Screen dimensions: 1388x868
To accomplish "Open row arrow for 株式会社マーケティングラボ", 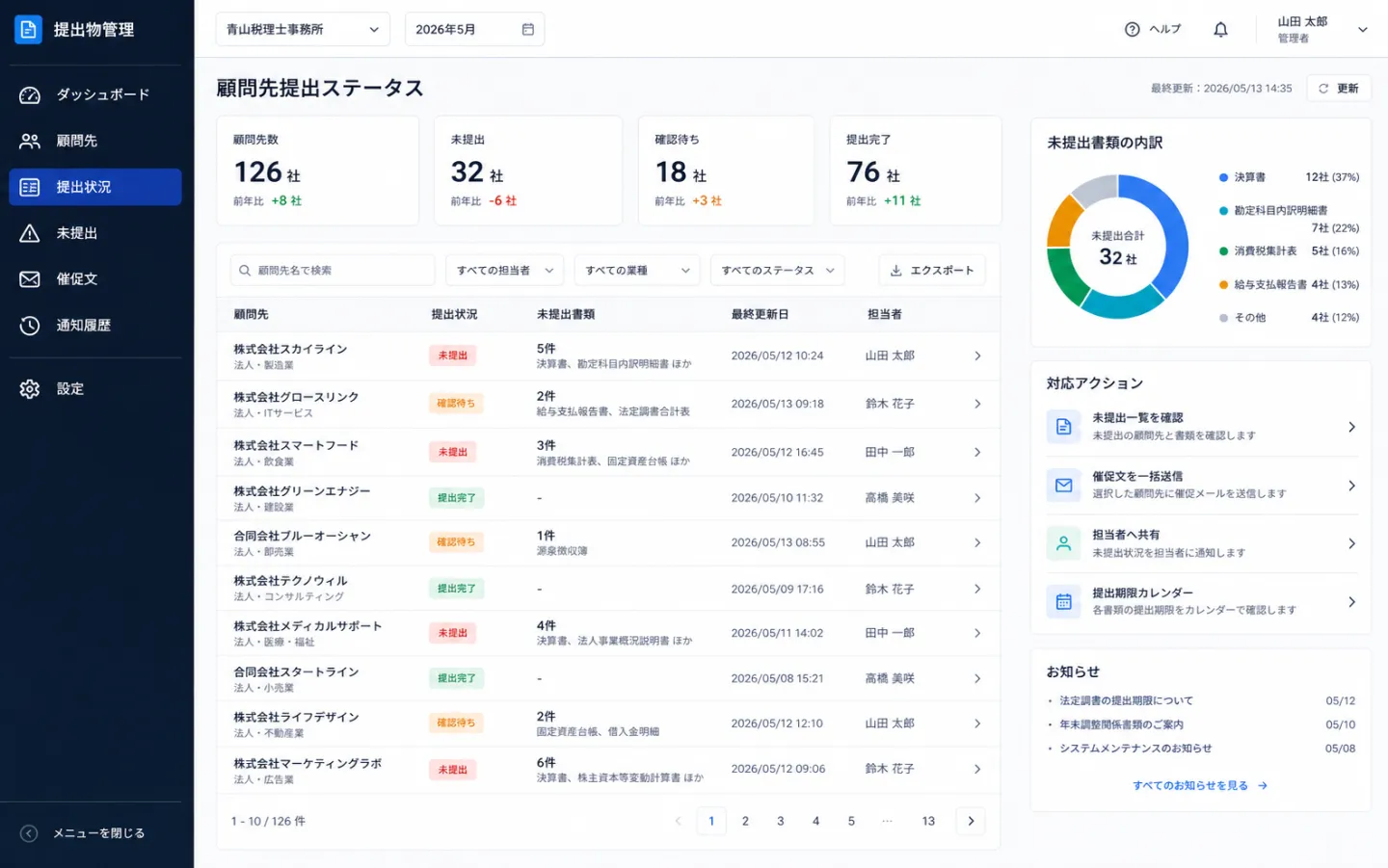I will point(977,769).
